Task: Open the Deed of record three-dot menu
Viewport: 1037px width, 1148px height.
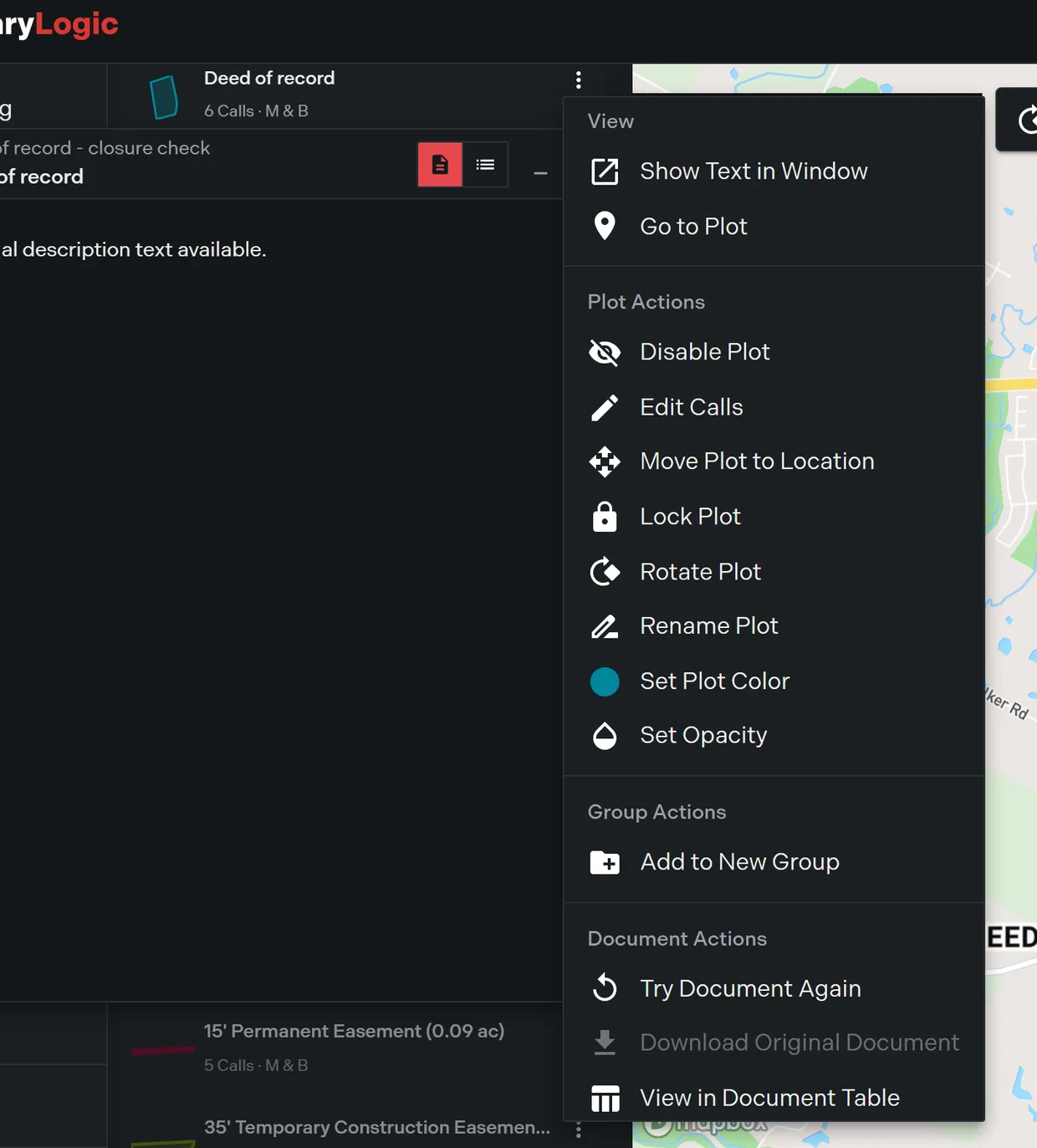Action: [578, 80]
